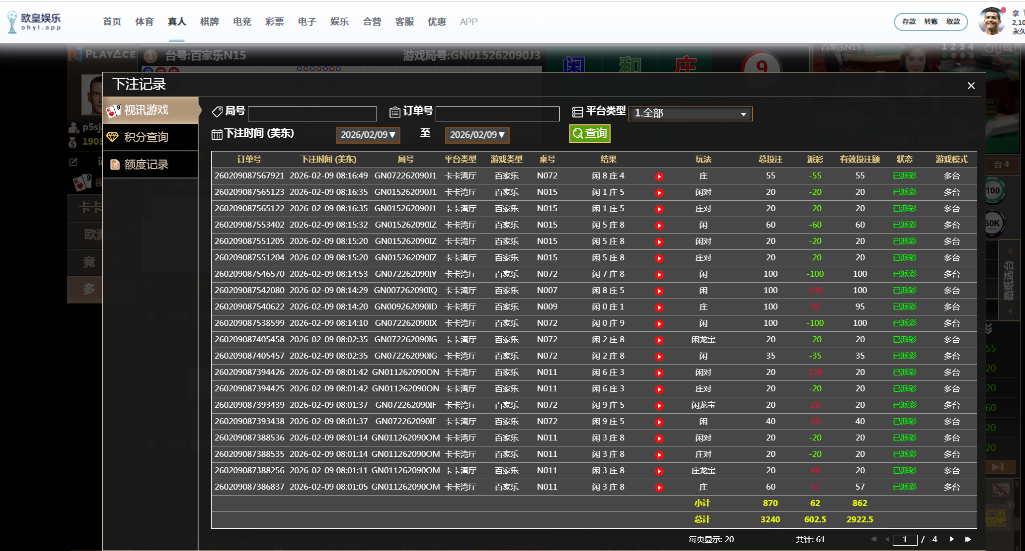Click the green 查询 search button
Screen dimensions: 1025x551
tap(589, 134)
